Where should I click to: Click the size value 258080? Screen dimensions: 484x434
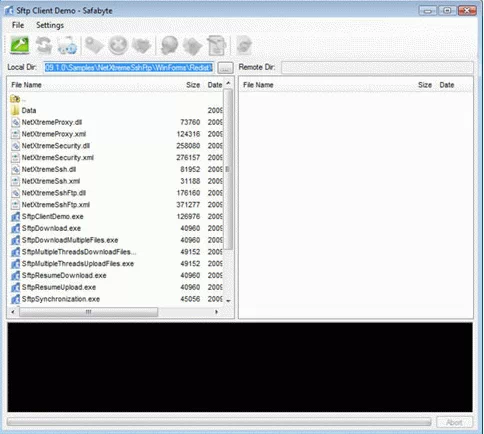coord(188,146)
